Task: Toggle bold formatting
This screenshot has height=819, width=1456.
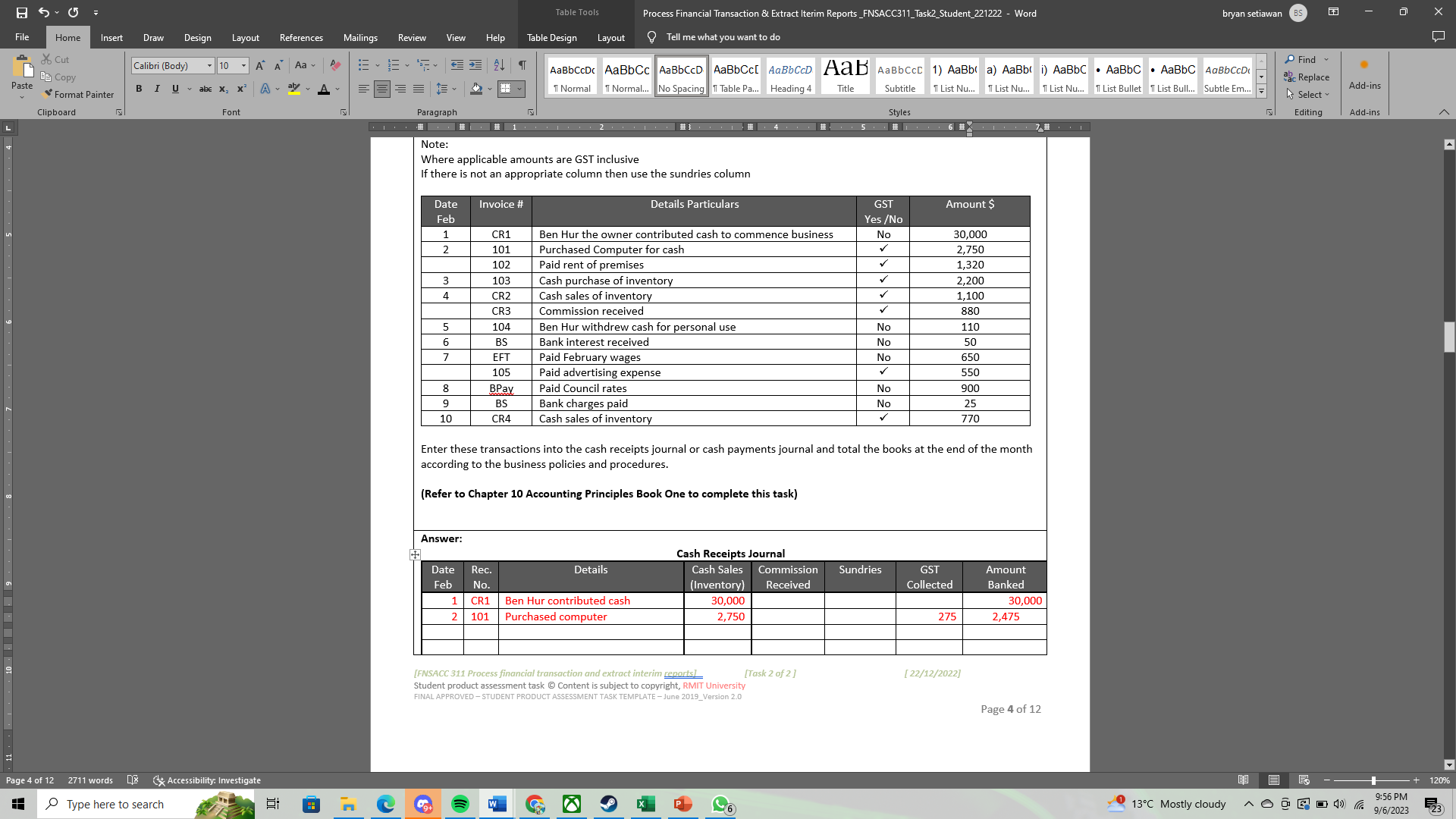Action: click(139, 89)
